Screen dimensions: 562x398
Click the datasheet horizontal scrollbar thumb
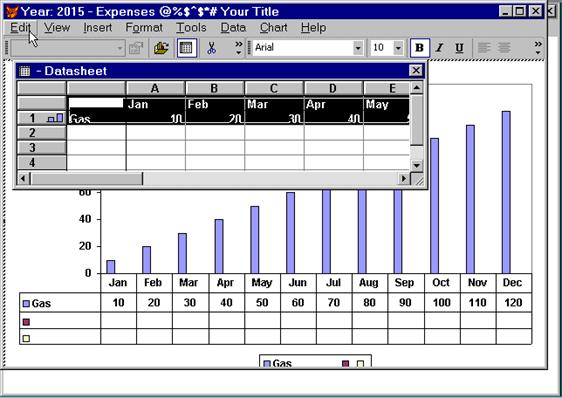pos(87,178)
